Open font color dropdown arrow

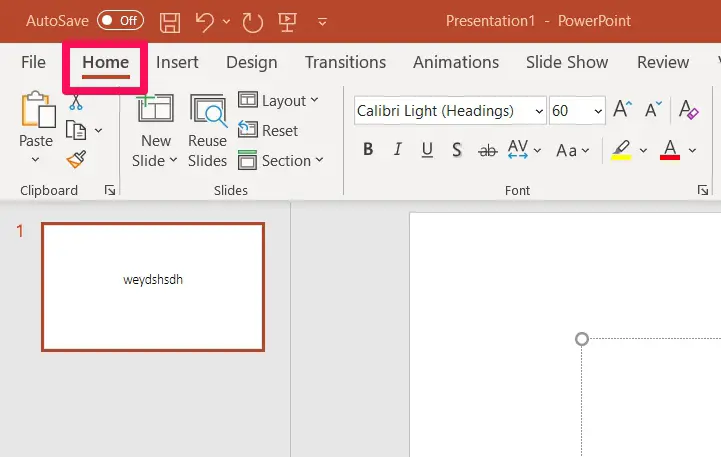692,150
